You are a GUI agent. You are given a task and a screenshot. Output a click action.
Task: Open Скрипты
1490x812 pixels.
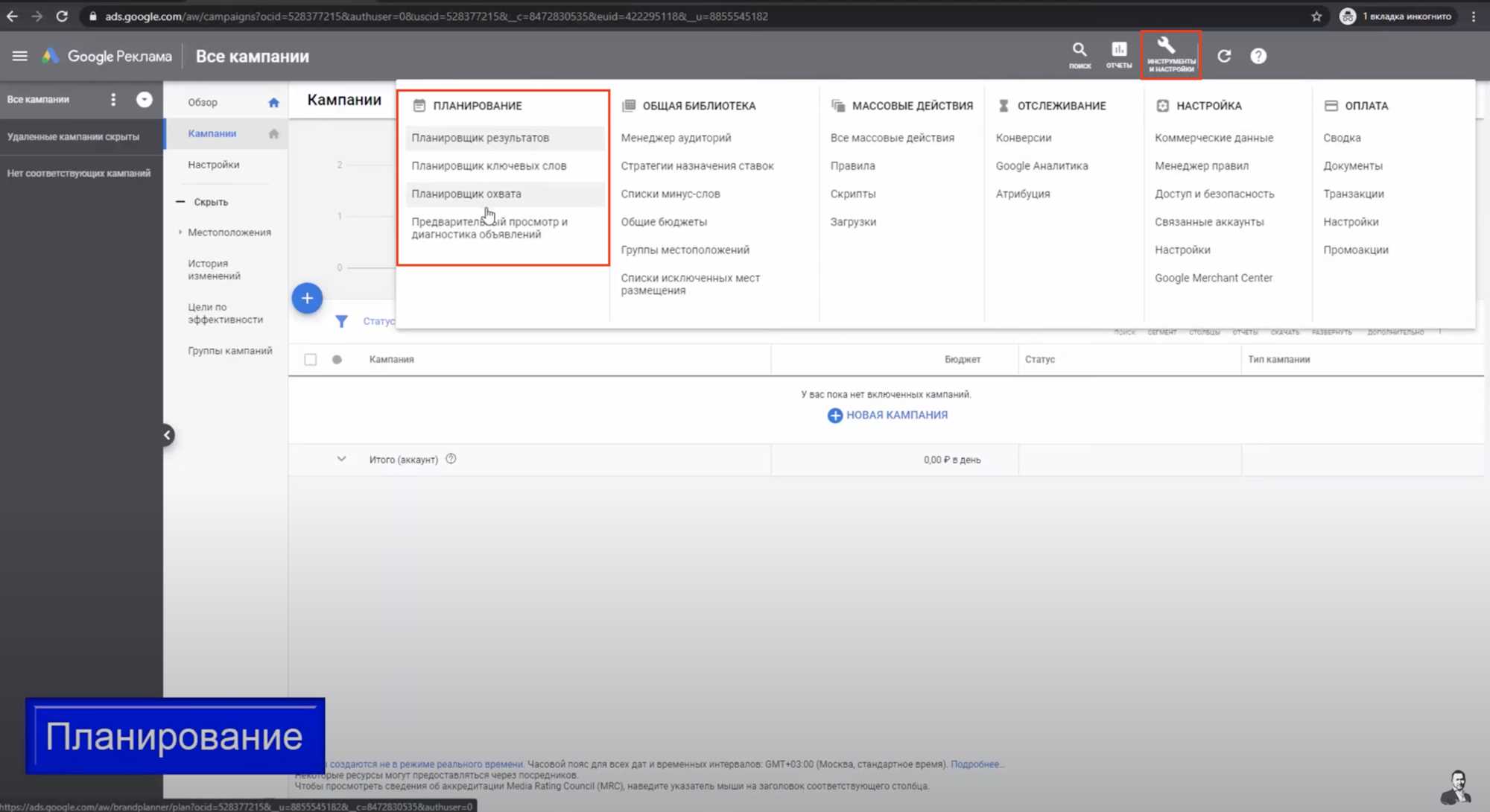[x=853, y=194]
